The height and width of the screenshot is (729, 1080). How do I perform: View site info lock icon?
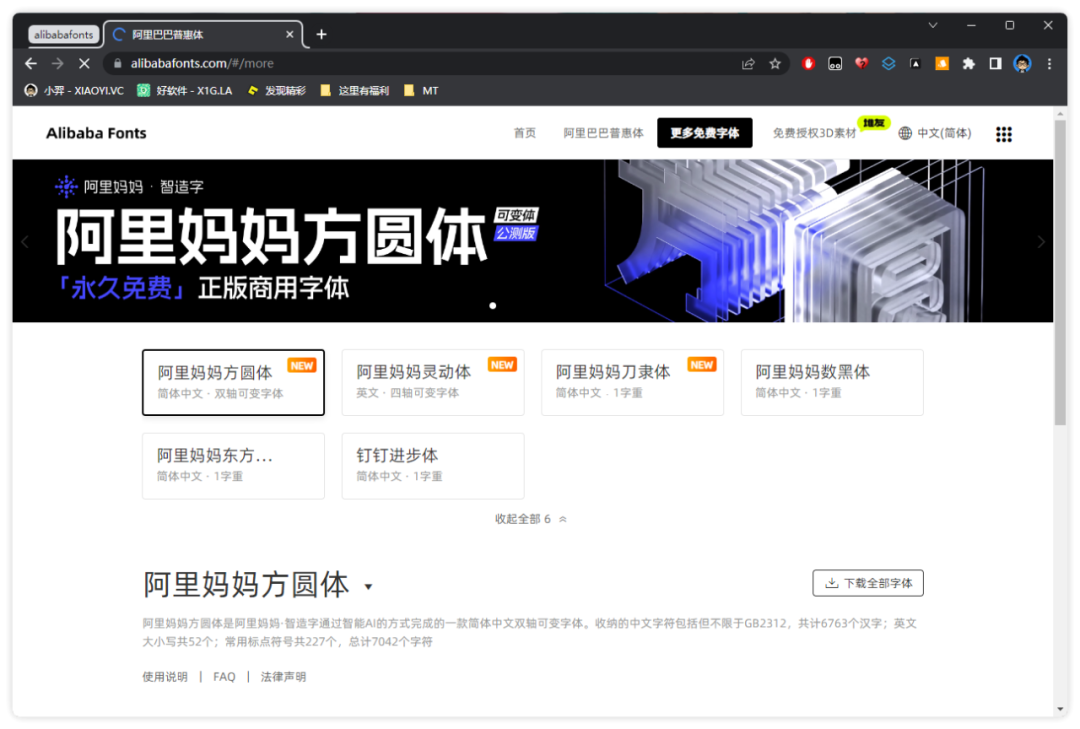[117, 63]
